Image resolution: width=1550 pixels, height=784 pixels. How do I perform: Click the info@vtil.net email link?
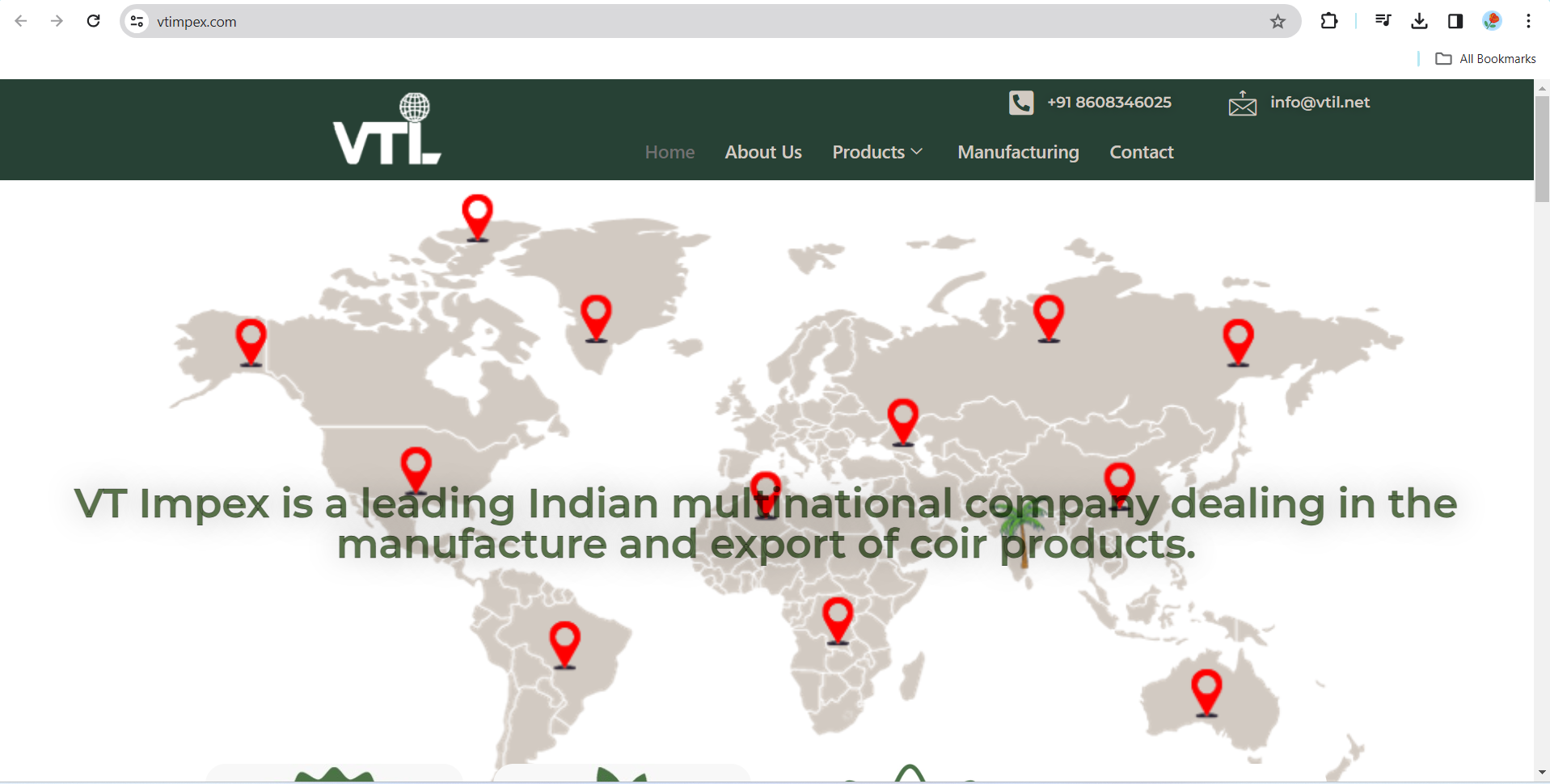tap(1320, 103)
